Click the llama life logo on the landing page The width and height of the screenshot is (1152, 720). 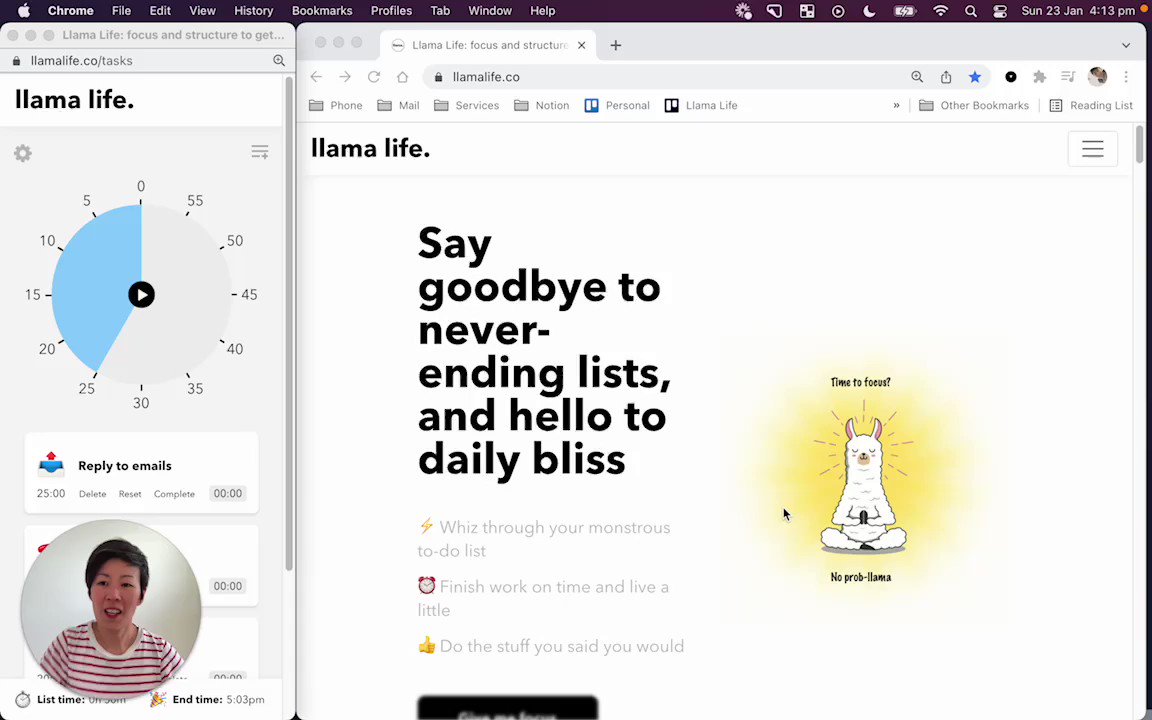pos(370,148)
